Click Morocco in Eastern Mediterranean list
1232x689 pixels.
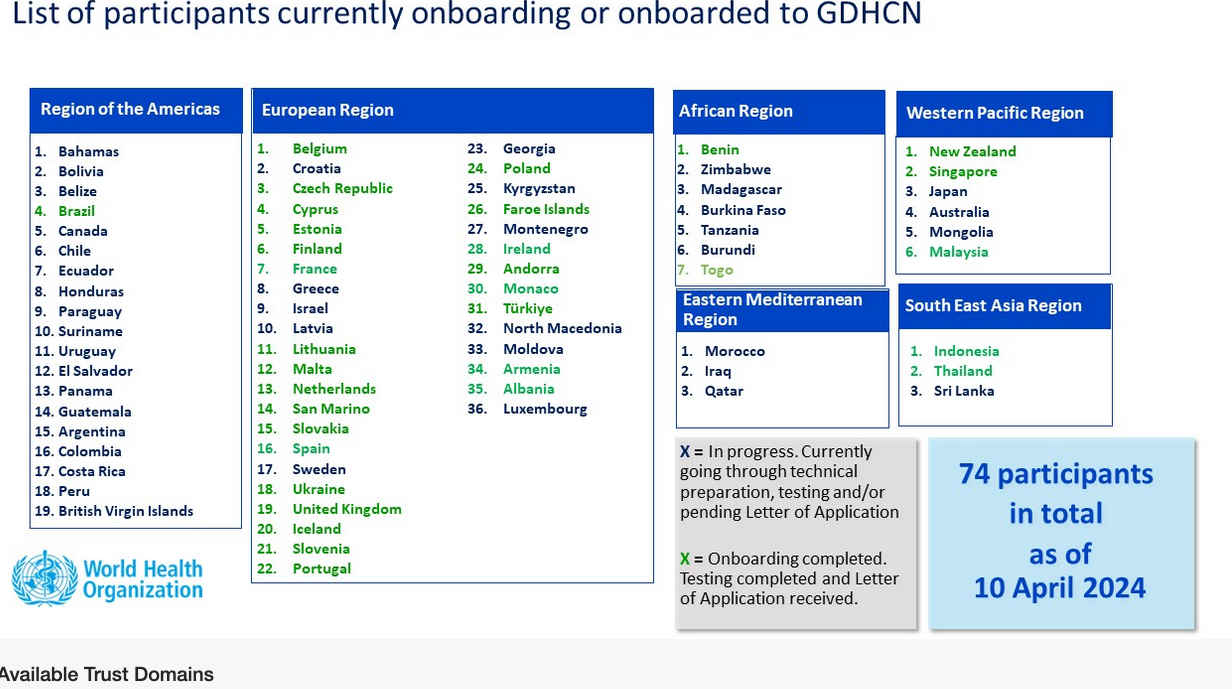pyautogui.click(x=734, y=351)
